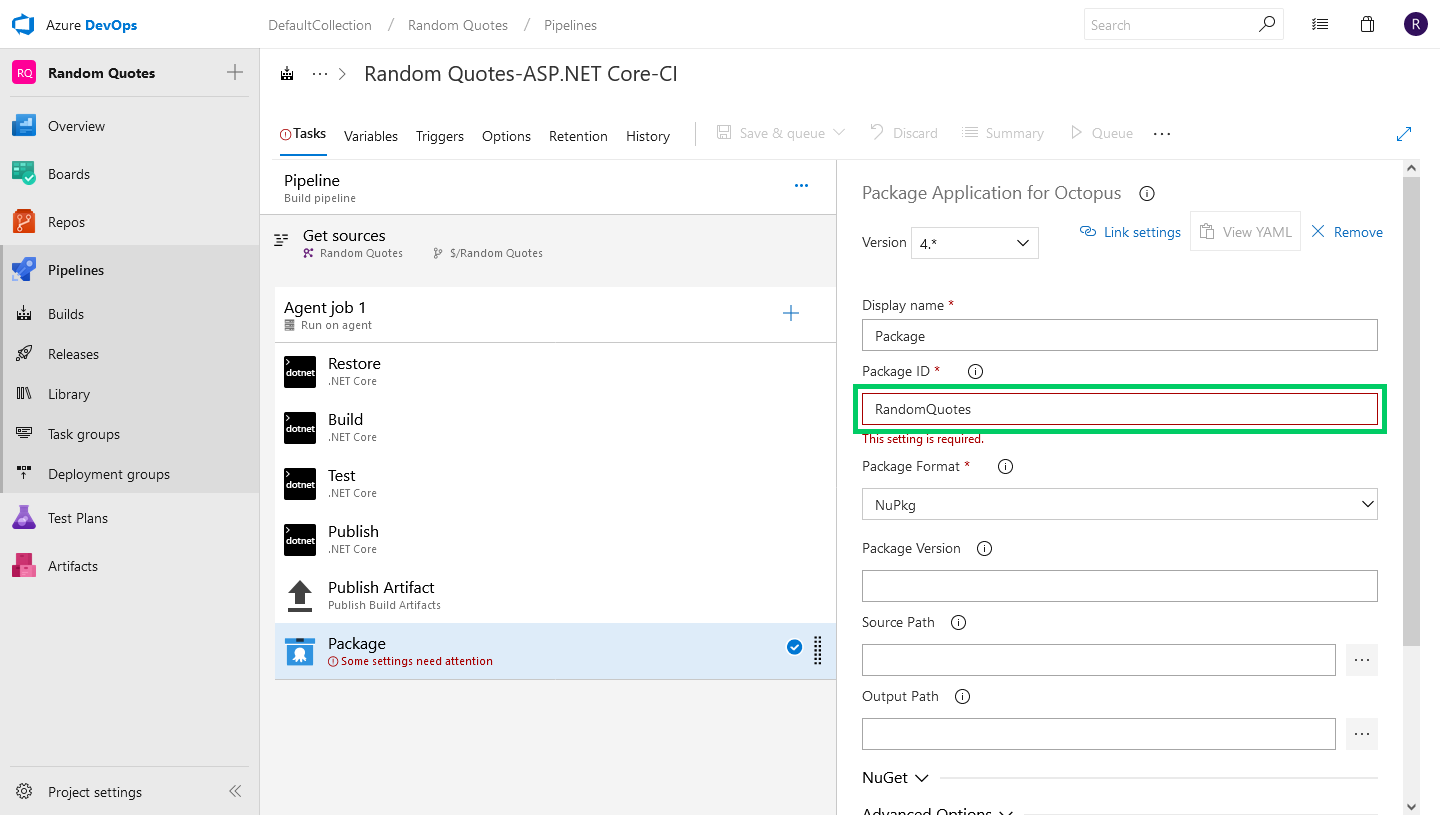The width and height of the screenshot is (1440, 815).
Task: Open the work items list icon
Action: click(1320, 24)
